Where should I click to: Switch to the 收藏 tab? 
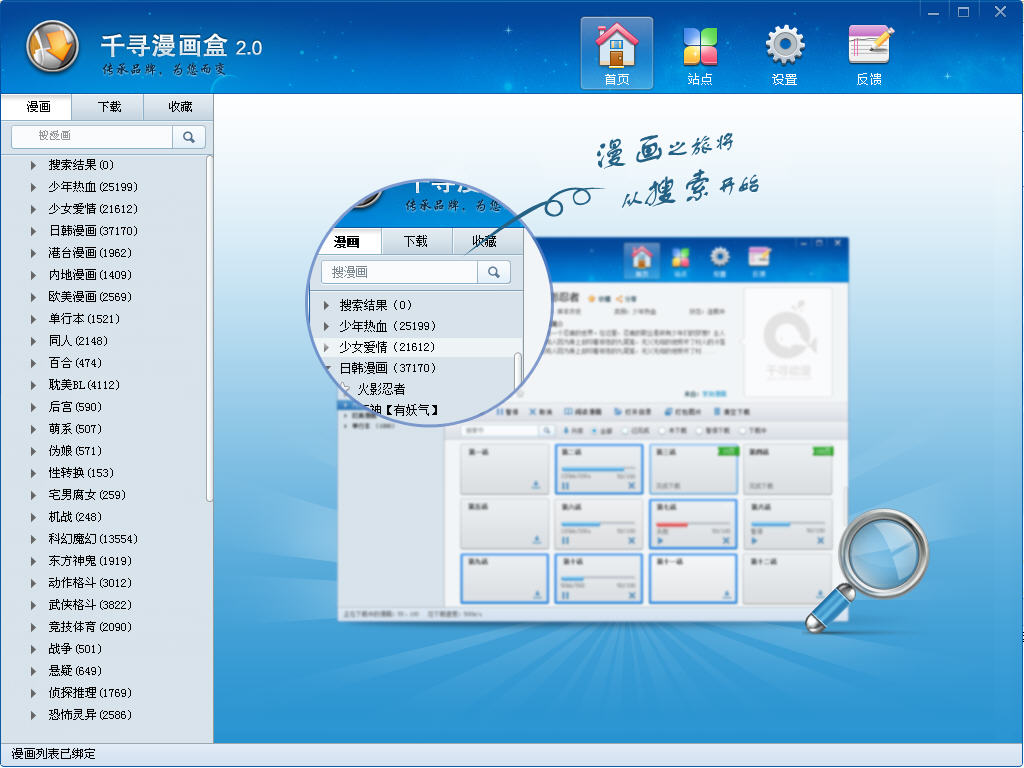pos(180,106)
